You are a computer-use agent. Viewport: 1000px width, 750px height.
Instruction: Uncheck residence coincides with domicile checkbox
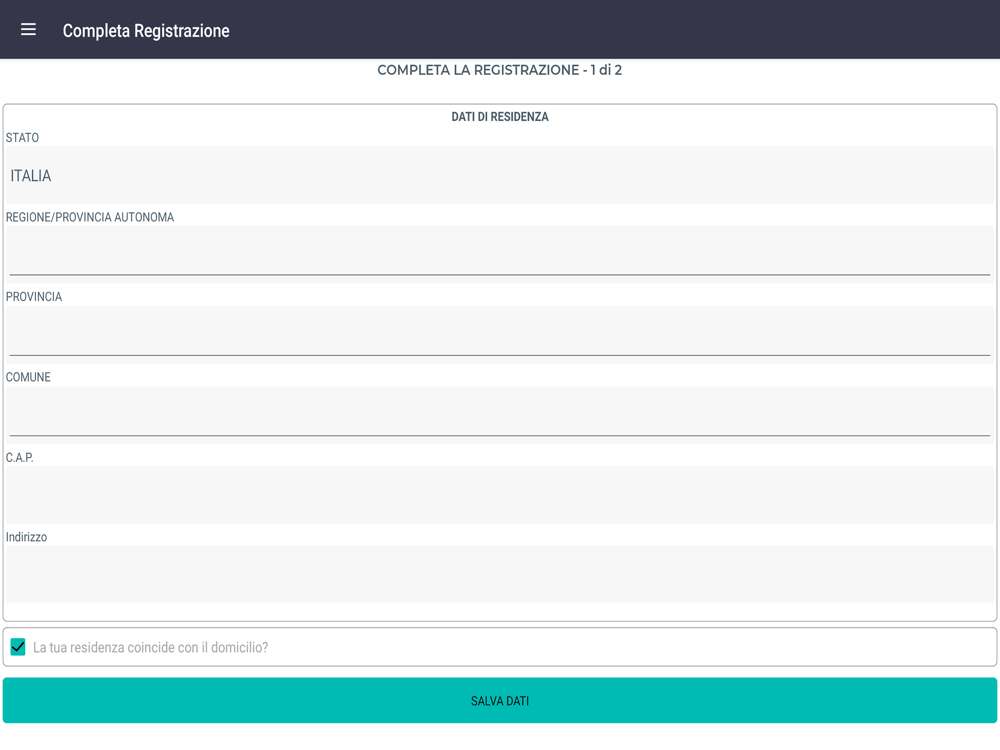18,647
